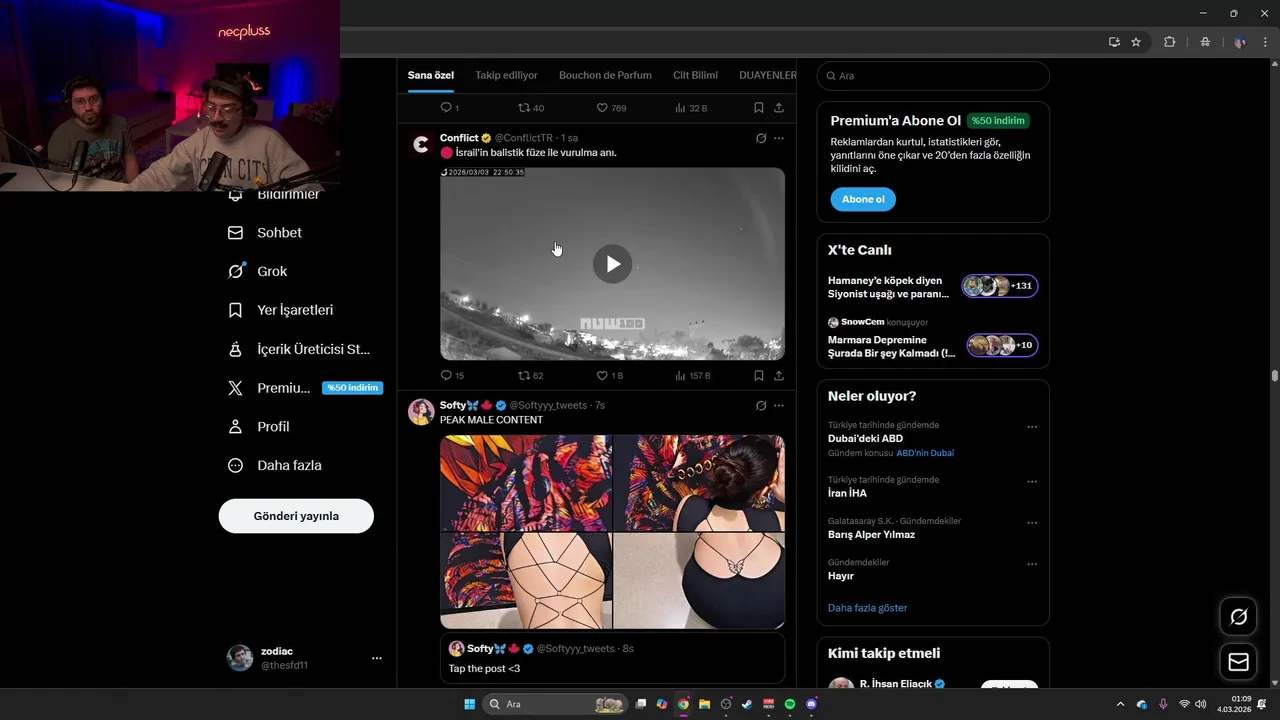Image resolution: width=1280 pixels, height=720 pixels.
Task: Join Marmara Depremine live space
Action: pos(933,346)
